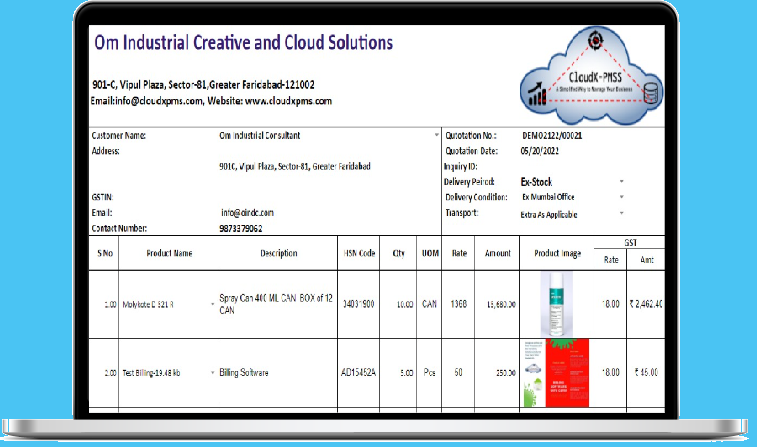Click the Description column header

point(279,253)
